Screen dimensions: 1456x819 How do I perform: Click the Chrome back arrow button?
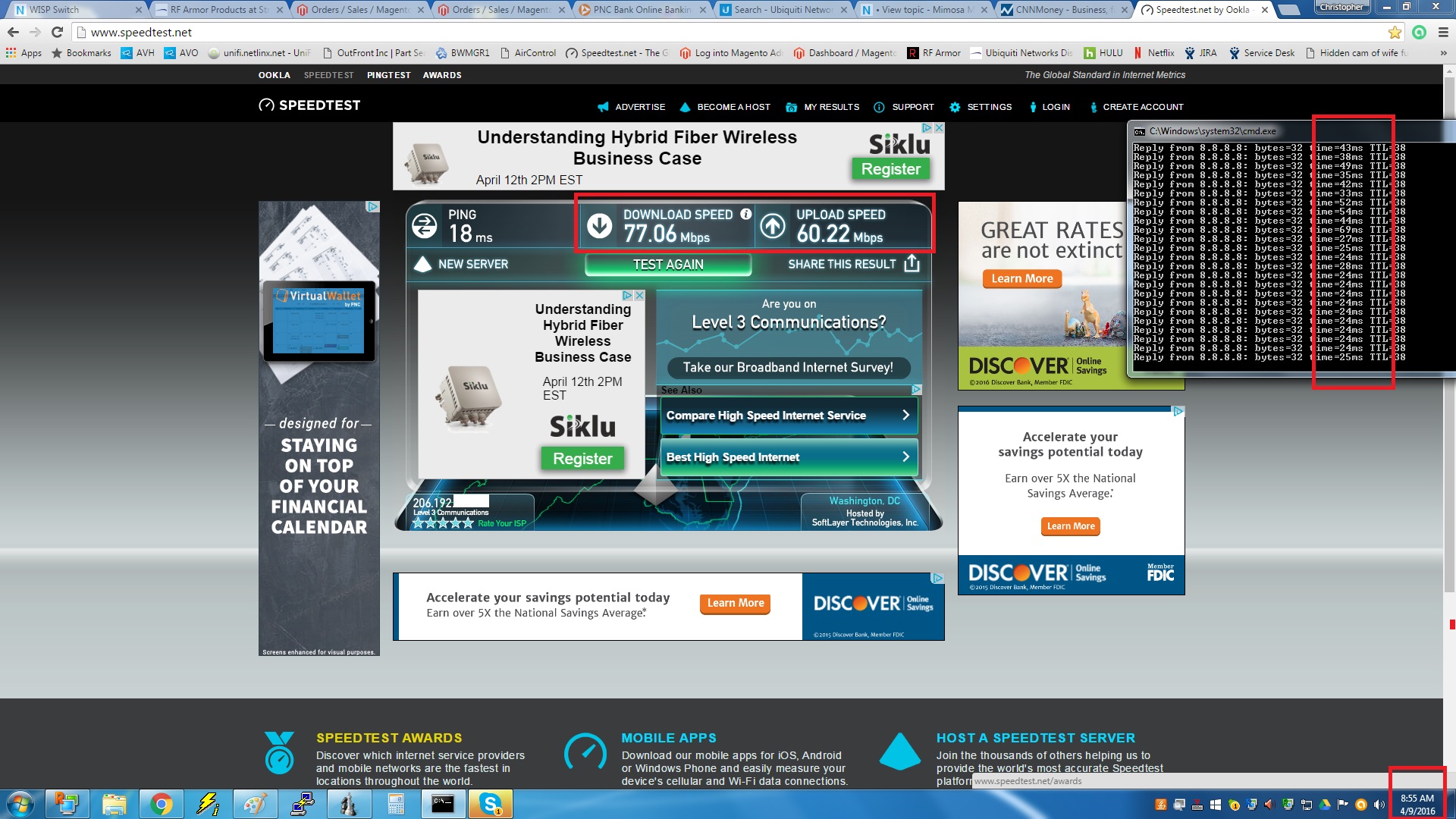pos(13,32)
